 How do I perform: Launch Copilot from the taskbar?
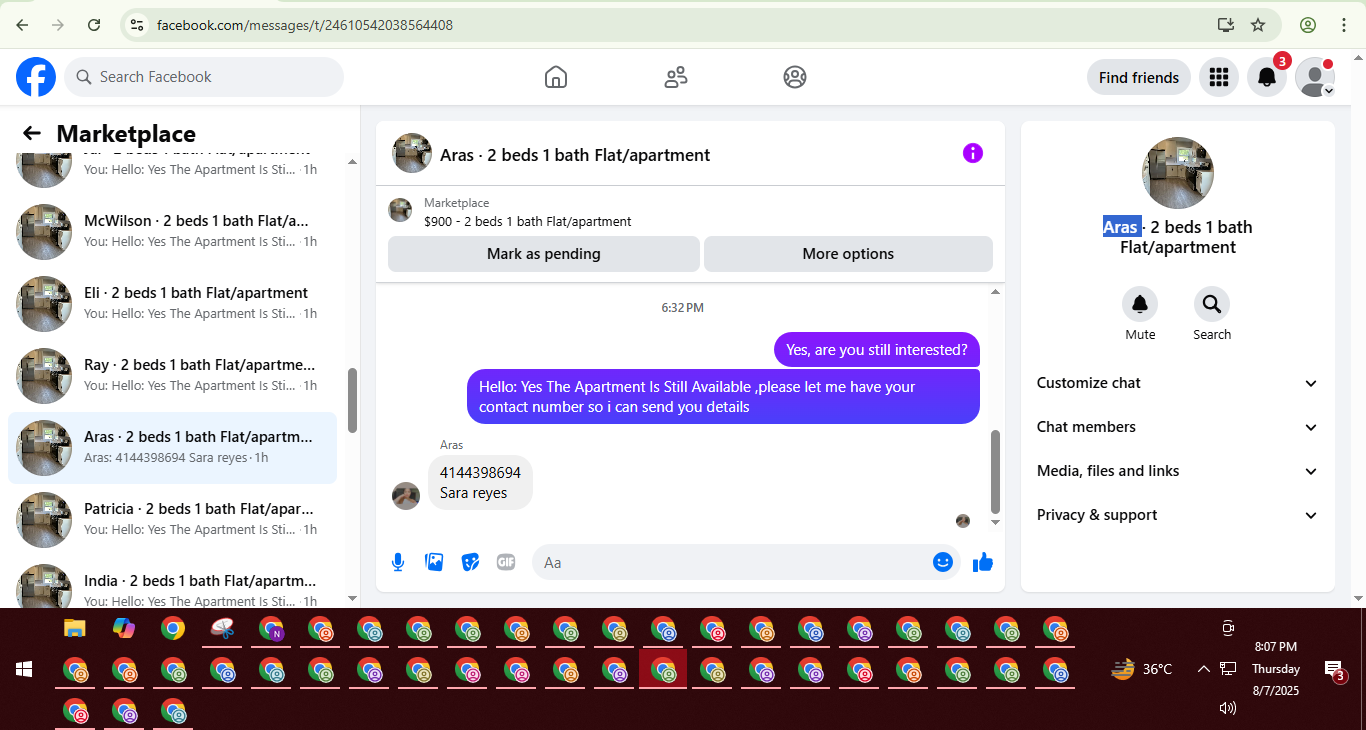(124, 628)
